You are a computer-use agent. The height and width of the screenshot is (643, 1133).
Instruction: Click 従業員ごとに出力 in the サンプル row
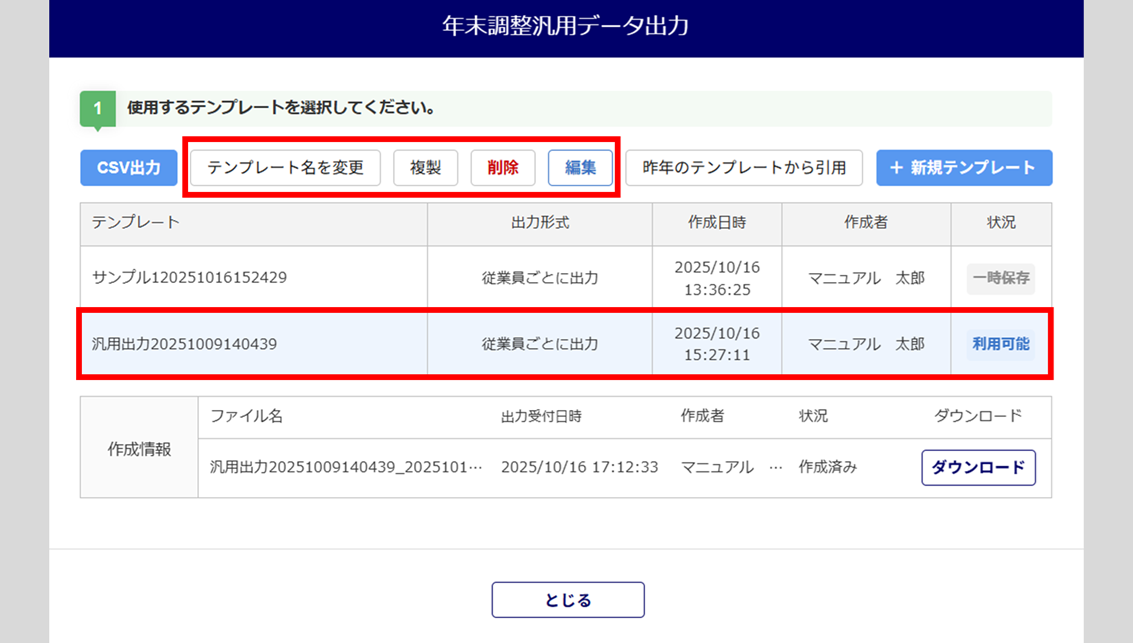pyautogui.click(x=540, y=278)
